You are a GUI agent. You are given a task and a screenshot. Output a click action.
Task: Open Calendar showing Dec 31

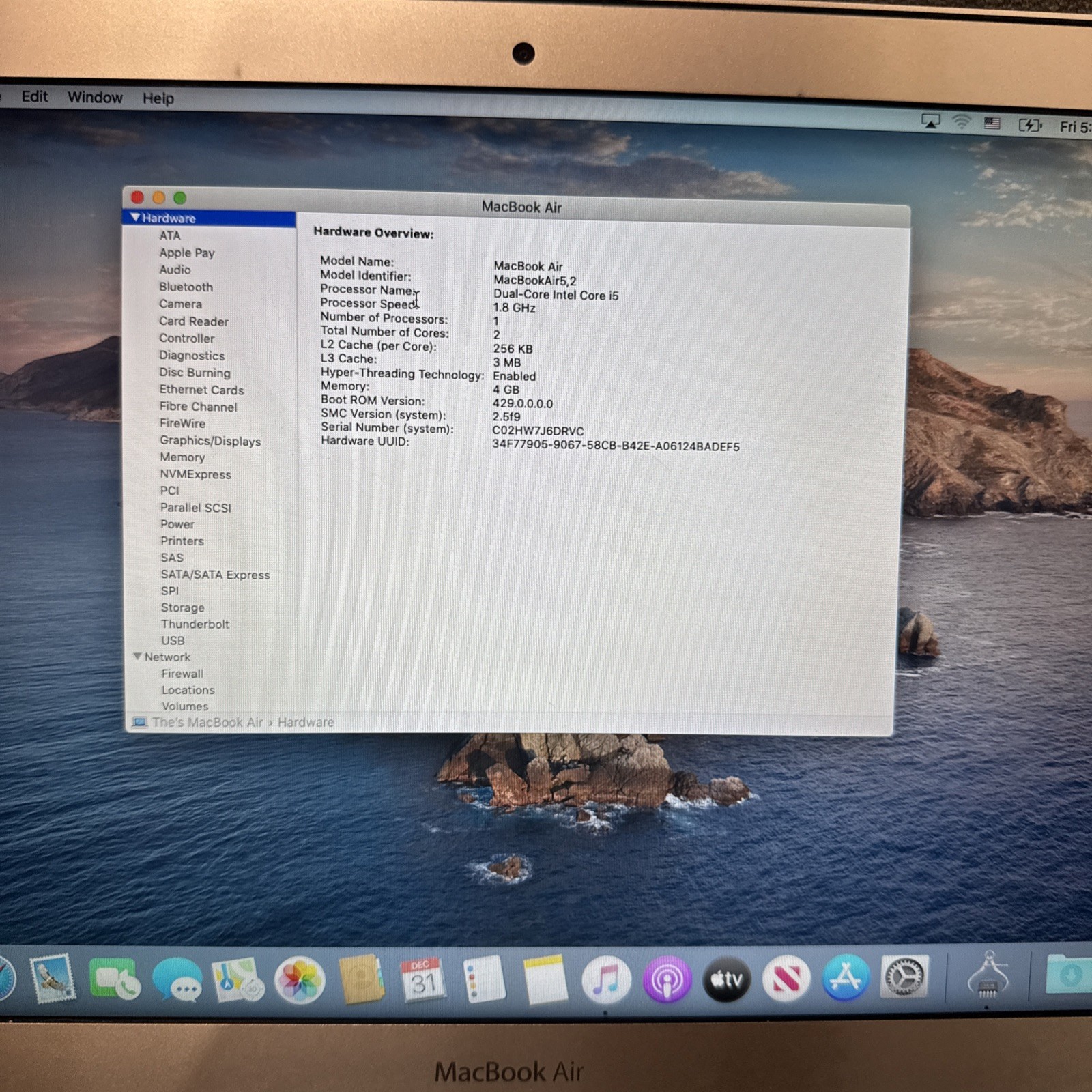pyautogui.click(x=422, y=980)
